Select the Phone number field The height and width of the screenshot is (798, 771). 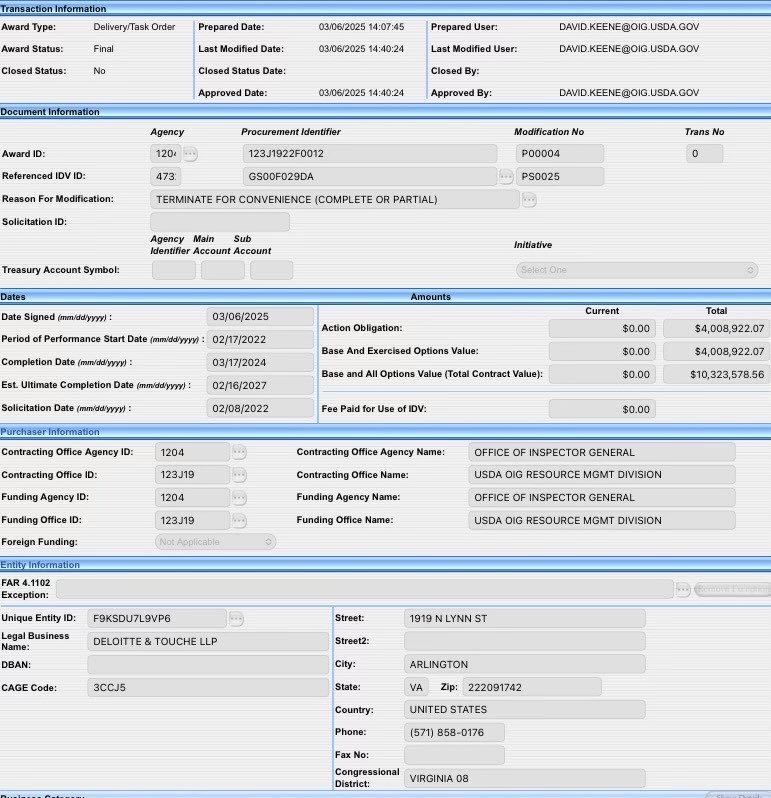click(454, 733)
